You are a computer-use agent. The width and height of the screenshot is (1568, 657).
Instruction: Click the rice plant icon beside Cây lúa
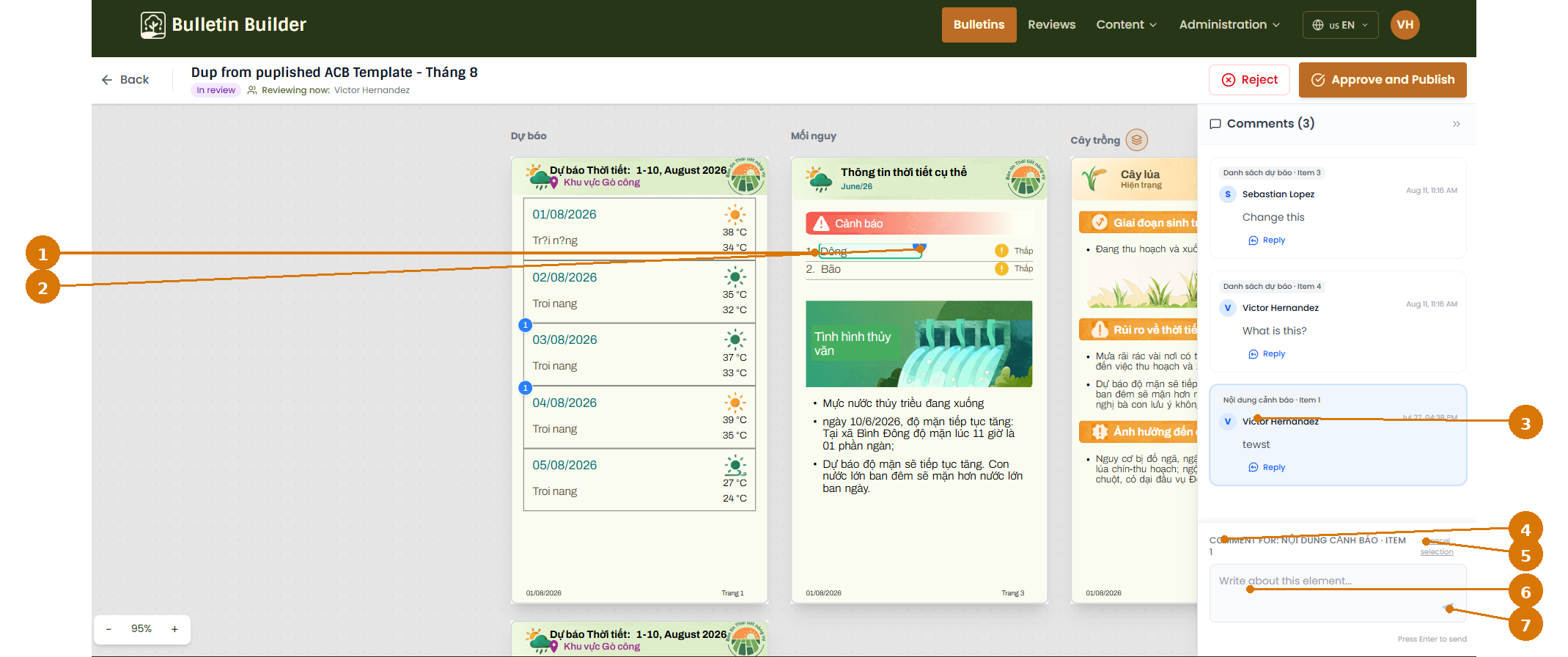click(x=1094, y=178)
